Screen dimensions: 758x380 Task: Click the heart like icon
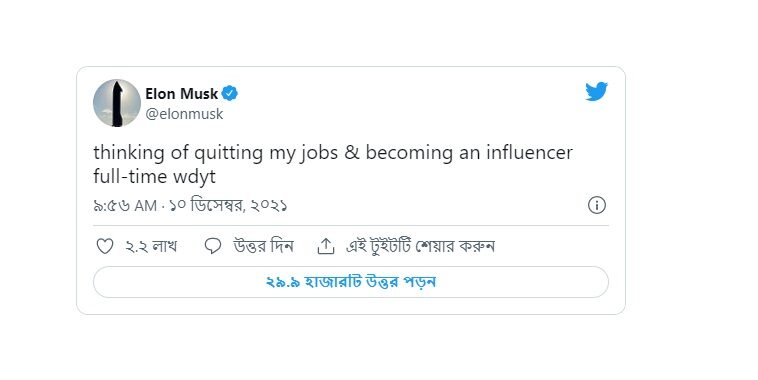(x=105, y=247)
